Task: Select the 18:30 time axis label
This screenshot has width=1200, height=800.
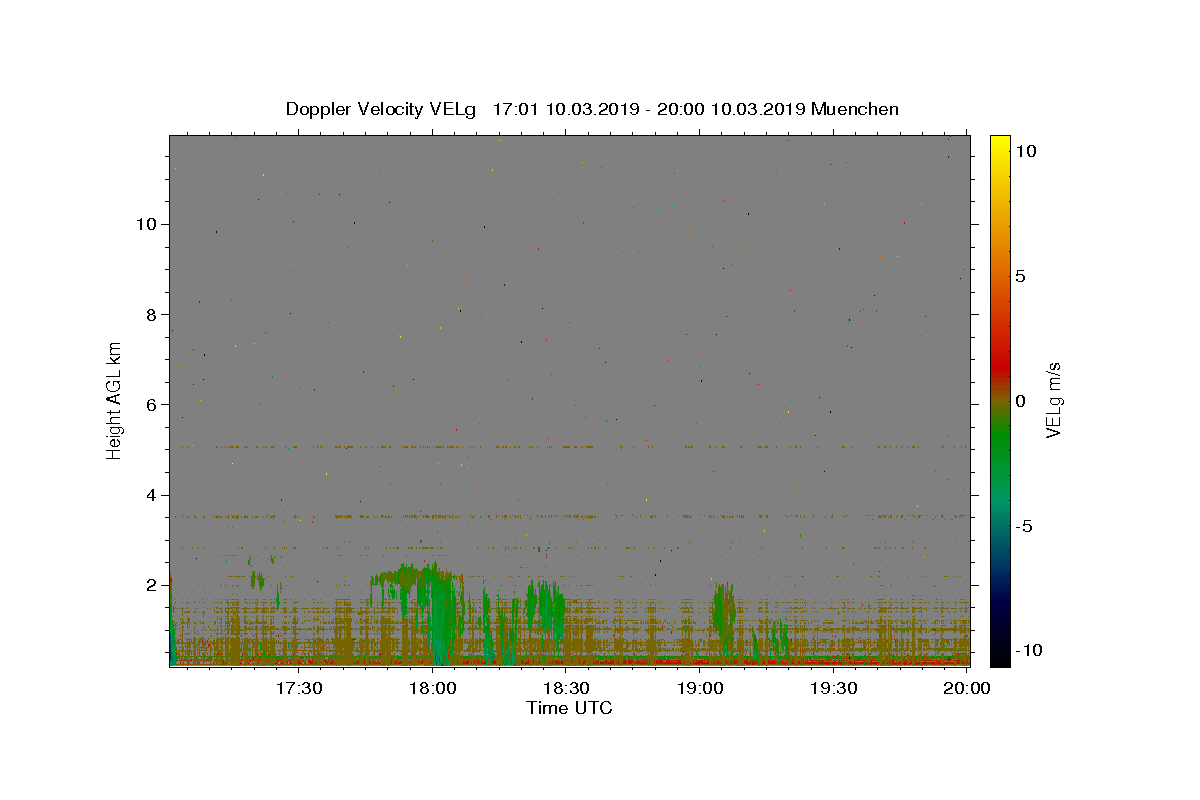Action: tap(566, 688)
